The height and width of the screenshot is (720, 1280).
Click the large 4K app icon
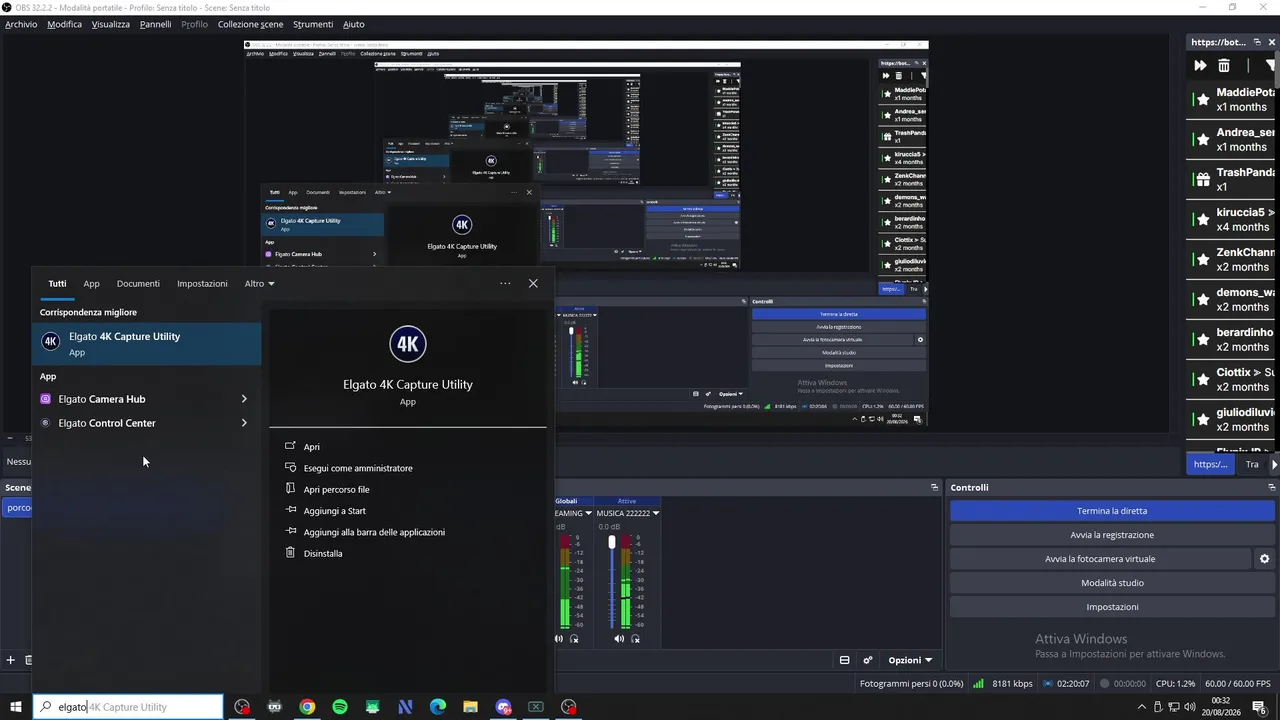click(x=408, y=344)
